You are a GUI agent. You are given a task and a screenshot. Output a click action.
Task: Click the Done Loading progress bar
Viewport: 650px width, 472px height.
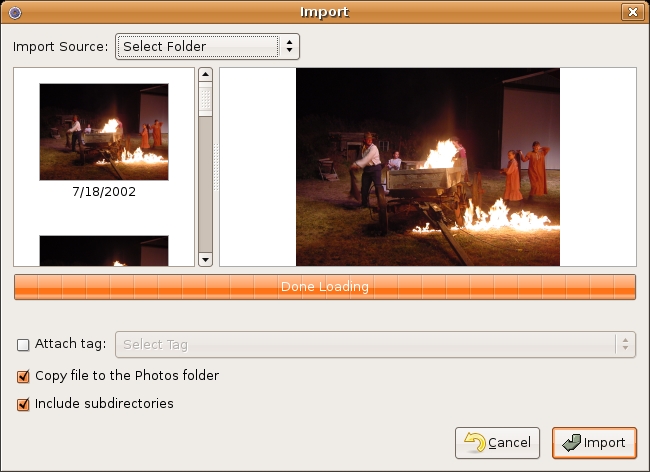(324, 287)
